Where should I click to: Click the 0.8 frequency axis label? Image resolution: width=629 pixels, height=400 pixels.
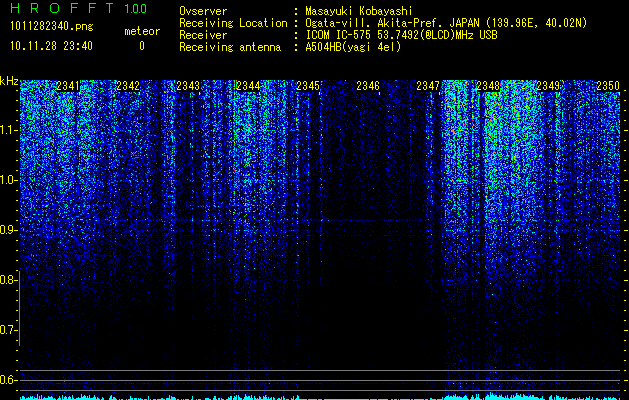point(8,280)
